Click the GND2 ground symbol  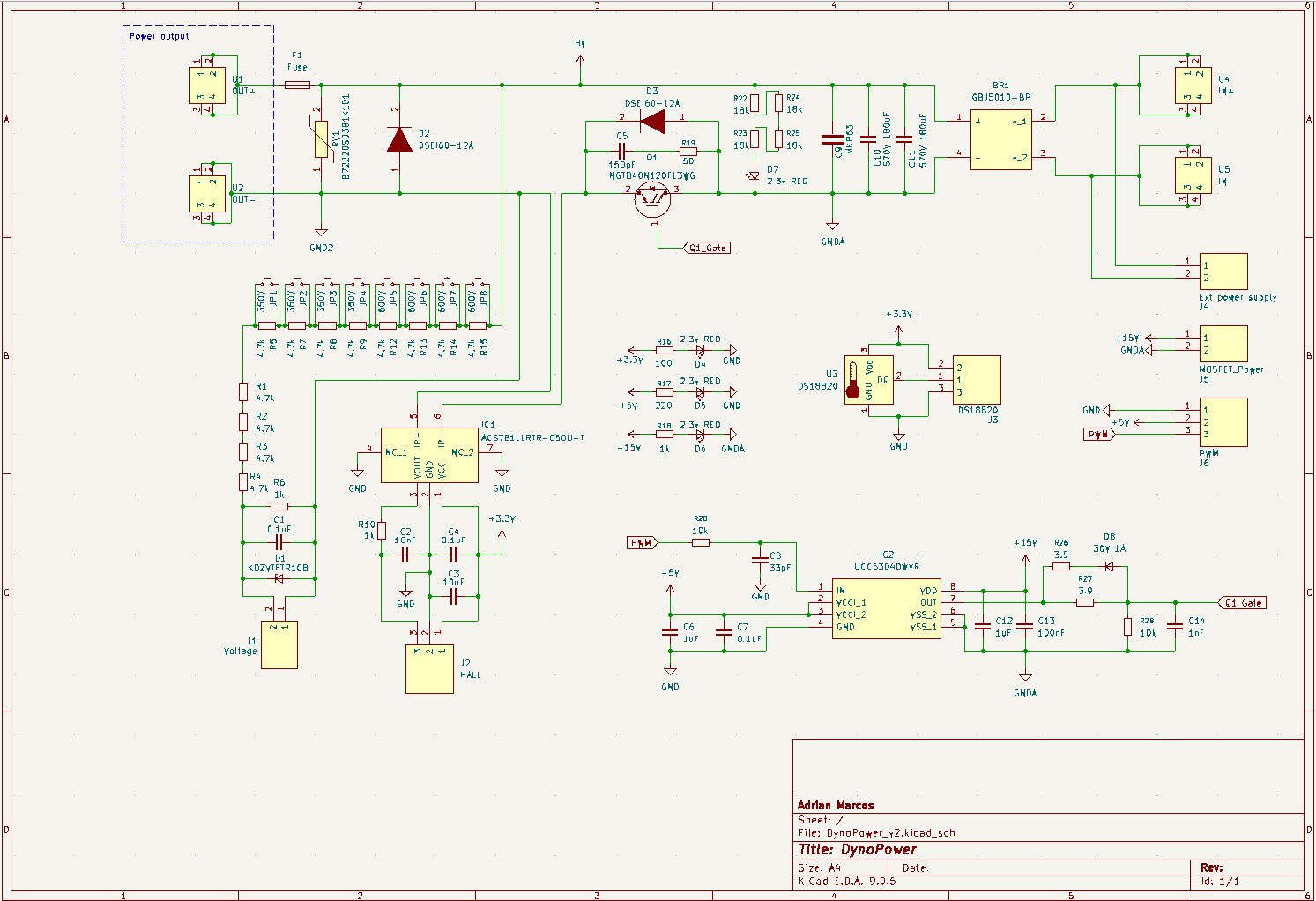coord(321,229)
